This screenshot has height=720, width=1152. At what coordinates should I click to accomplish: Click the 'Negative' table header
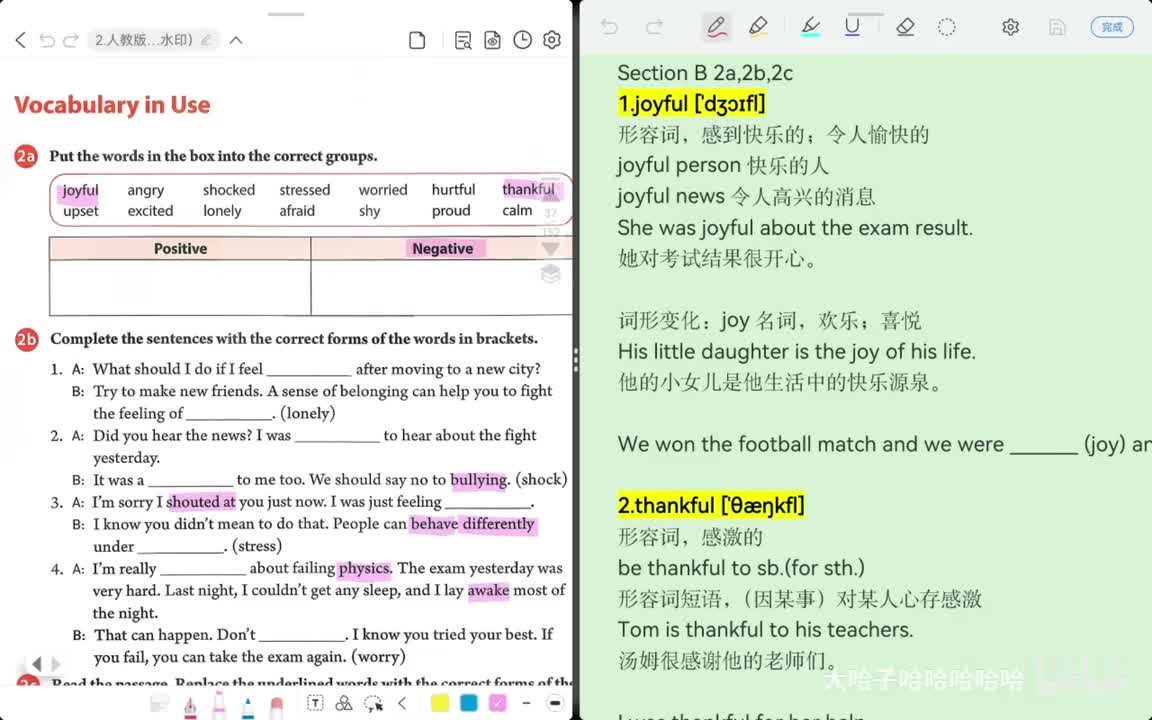point(442,248)
